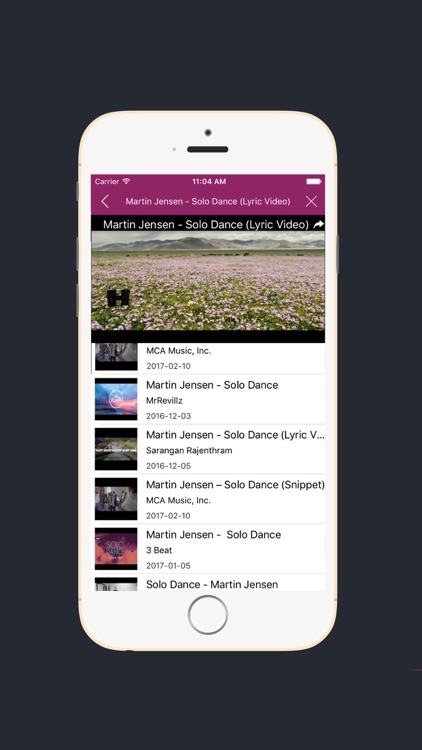Close the player with the X icon
The height and width of the screenshot is (750, 422).
[311, 201]
